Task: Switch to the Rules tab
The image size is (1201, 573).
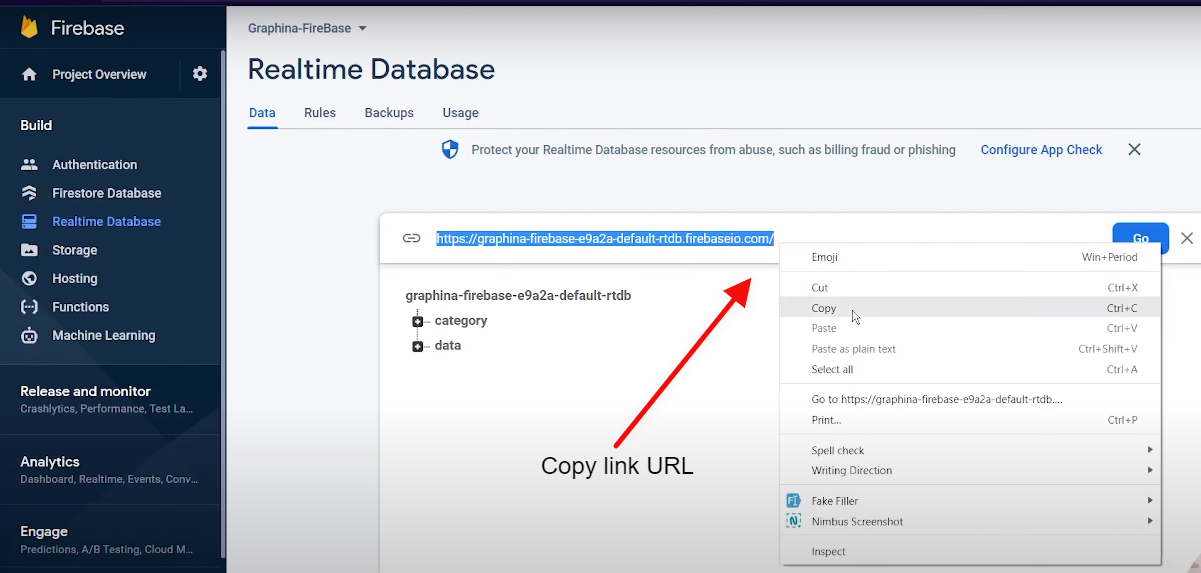Action: tap(320, 113)
